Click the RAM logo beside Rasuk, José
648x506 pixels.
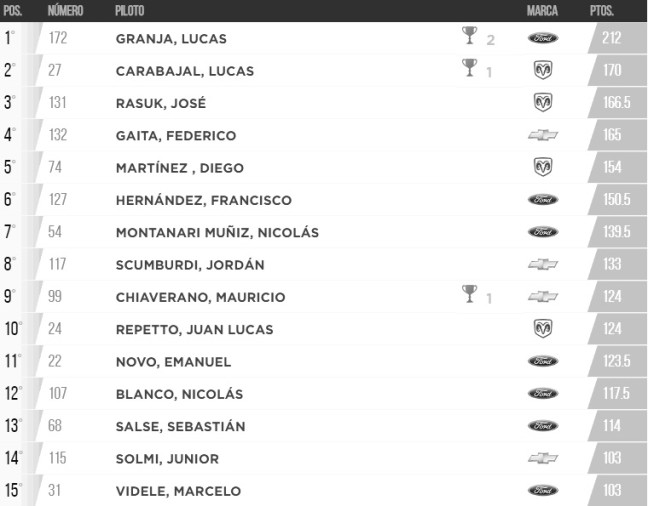(542, 103)
